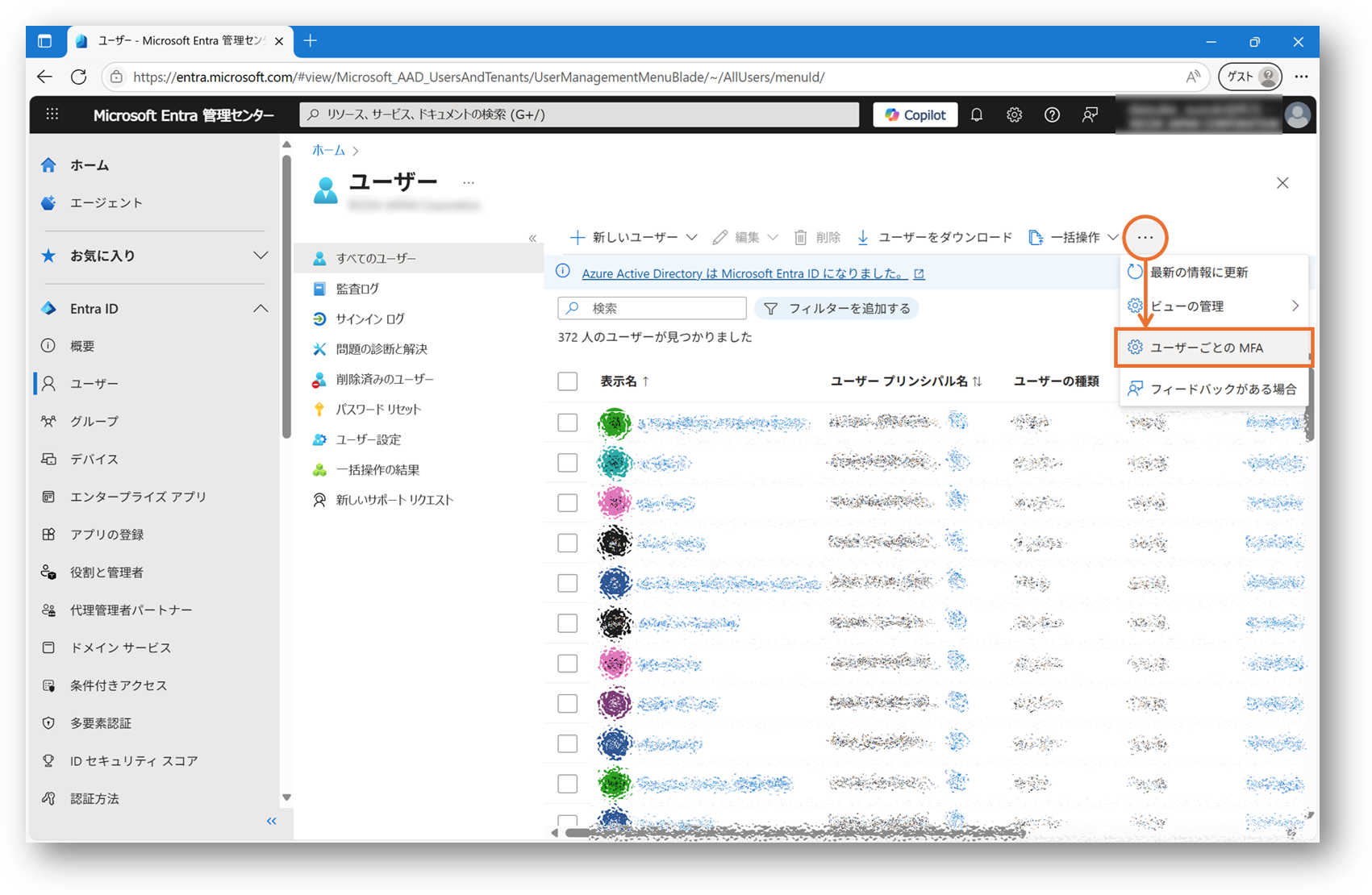The image size is (1372, 895).
Task: Collapse the resource menu with « icon
Action: 532,238
